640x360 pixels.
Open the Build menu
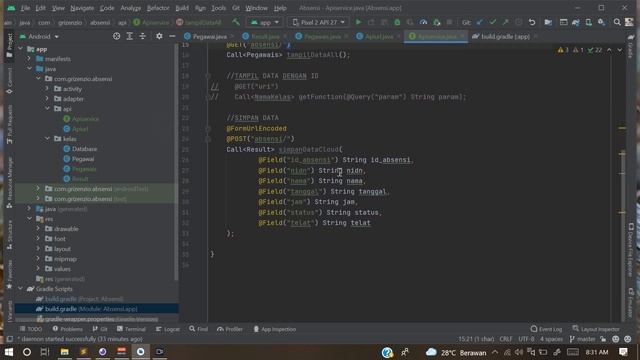point(182,8)
